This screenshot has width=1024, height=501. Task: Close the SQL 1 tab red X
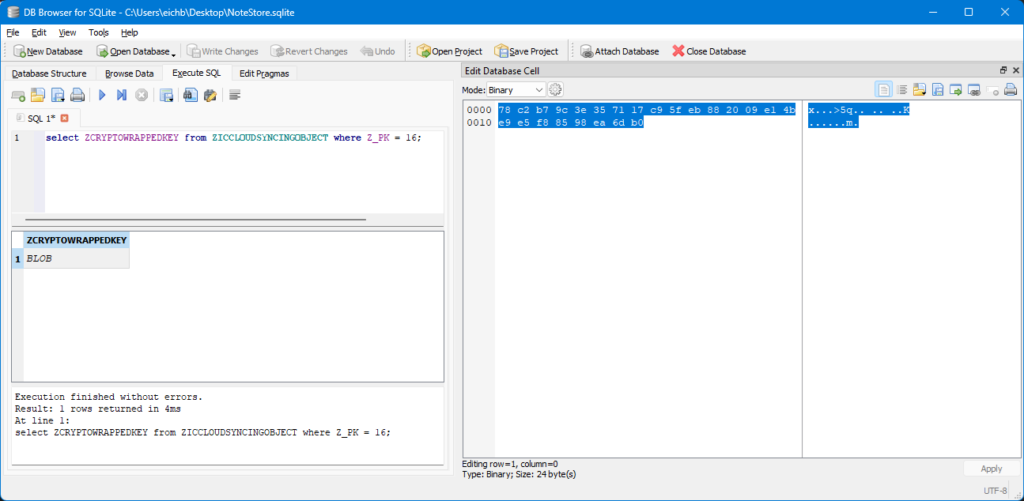(x=64, y=118)
